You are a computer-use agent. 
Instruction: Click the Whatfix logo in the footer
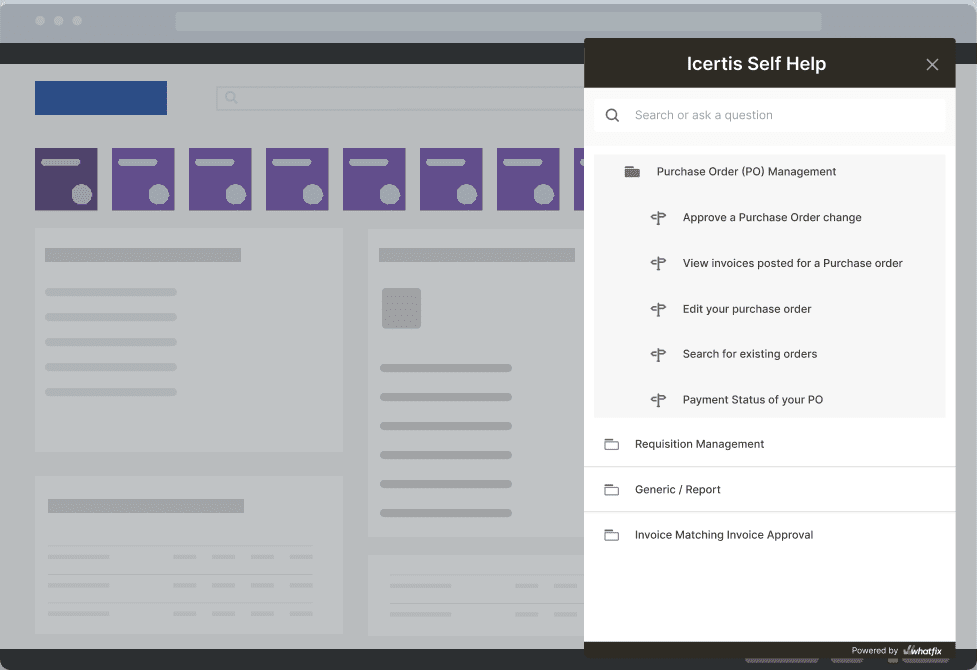(924, 651)
